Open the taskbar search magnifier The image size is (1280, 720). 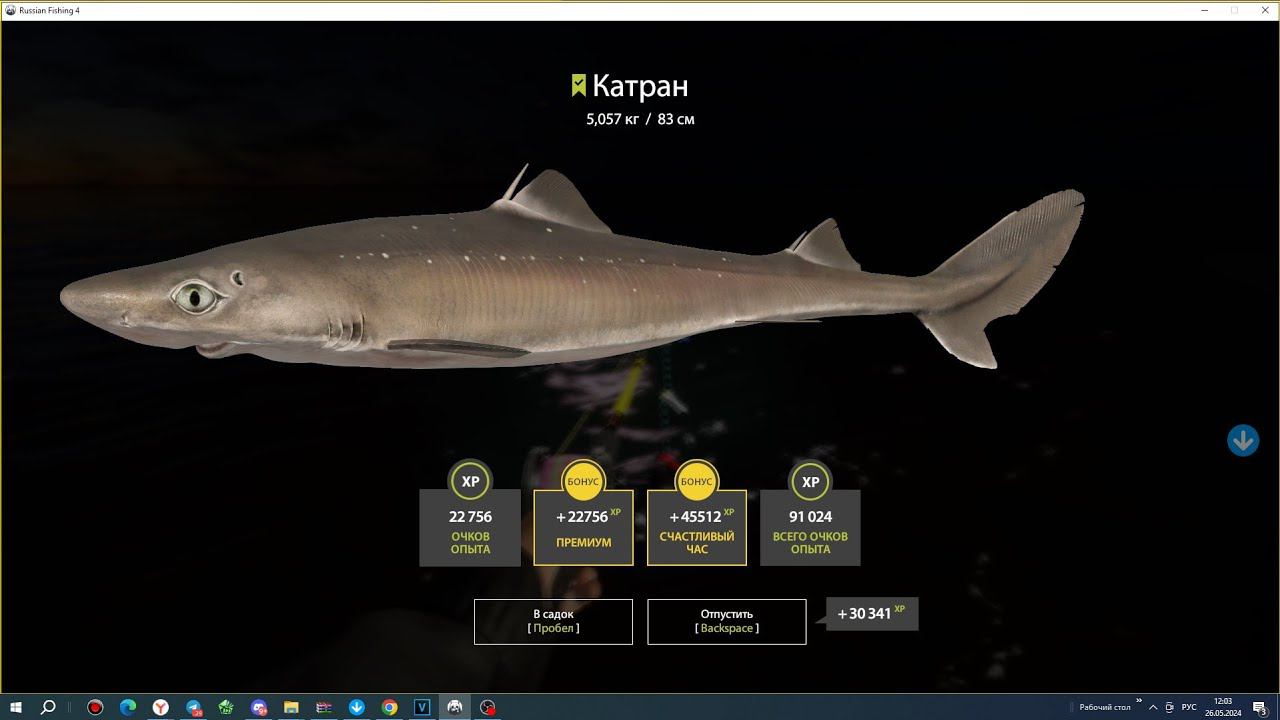click(48, 707)
